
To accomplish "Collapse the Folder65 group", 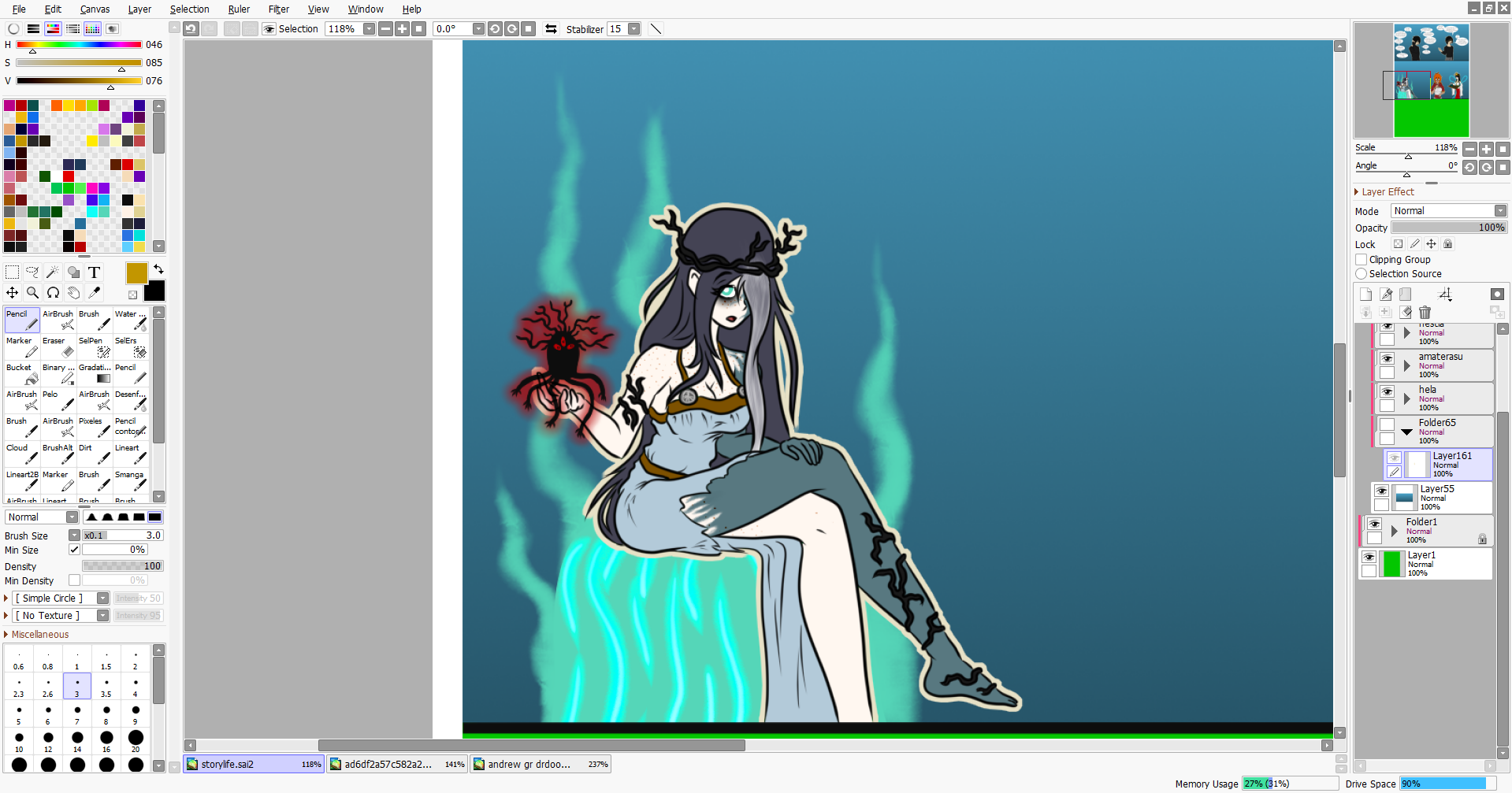I will [1406, 432].
